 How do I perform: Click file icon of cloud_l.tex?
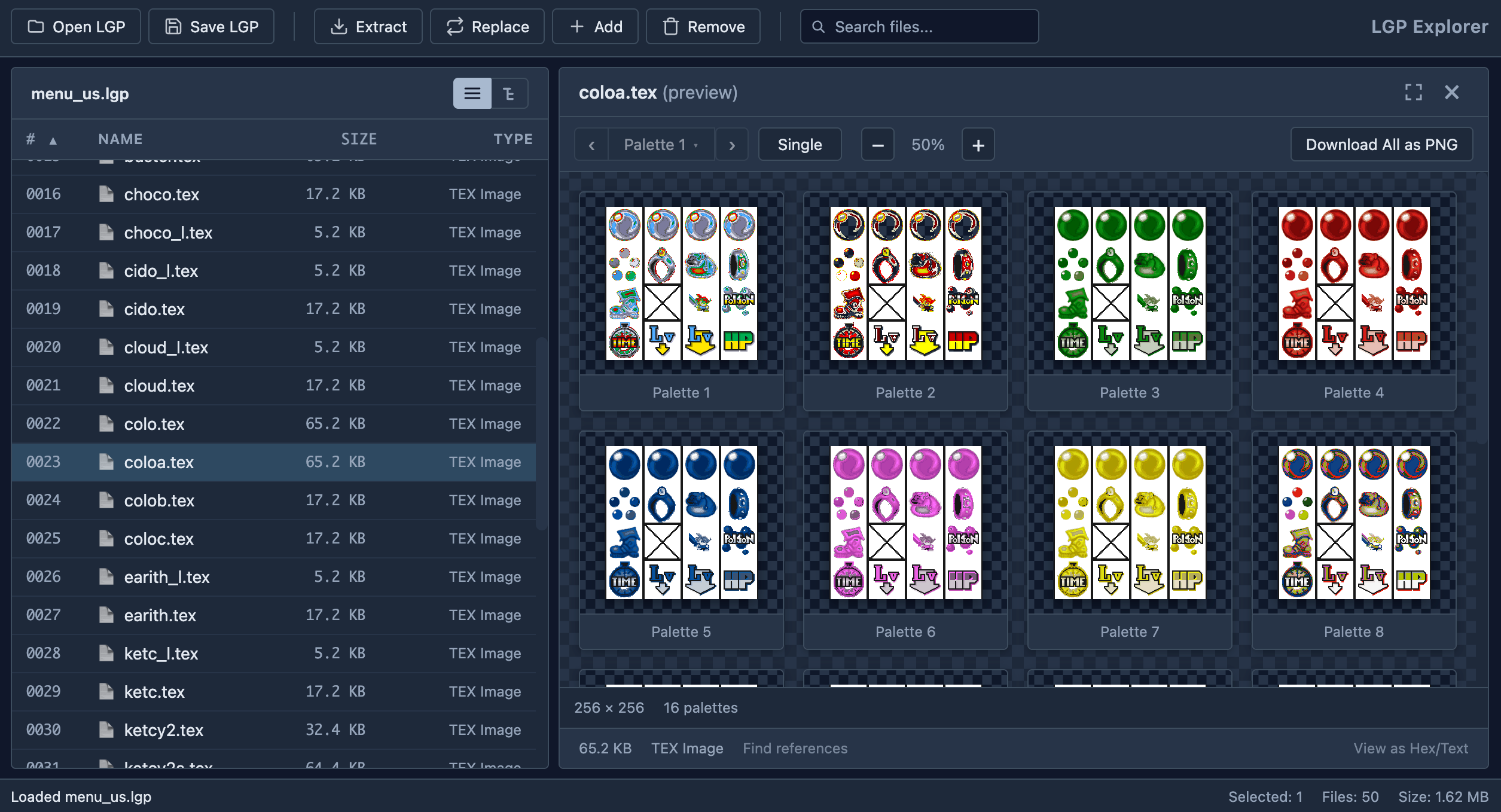106,347
